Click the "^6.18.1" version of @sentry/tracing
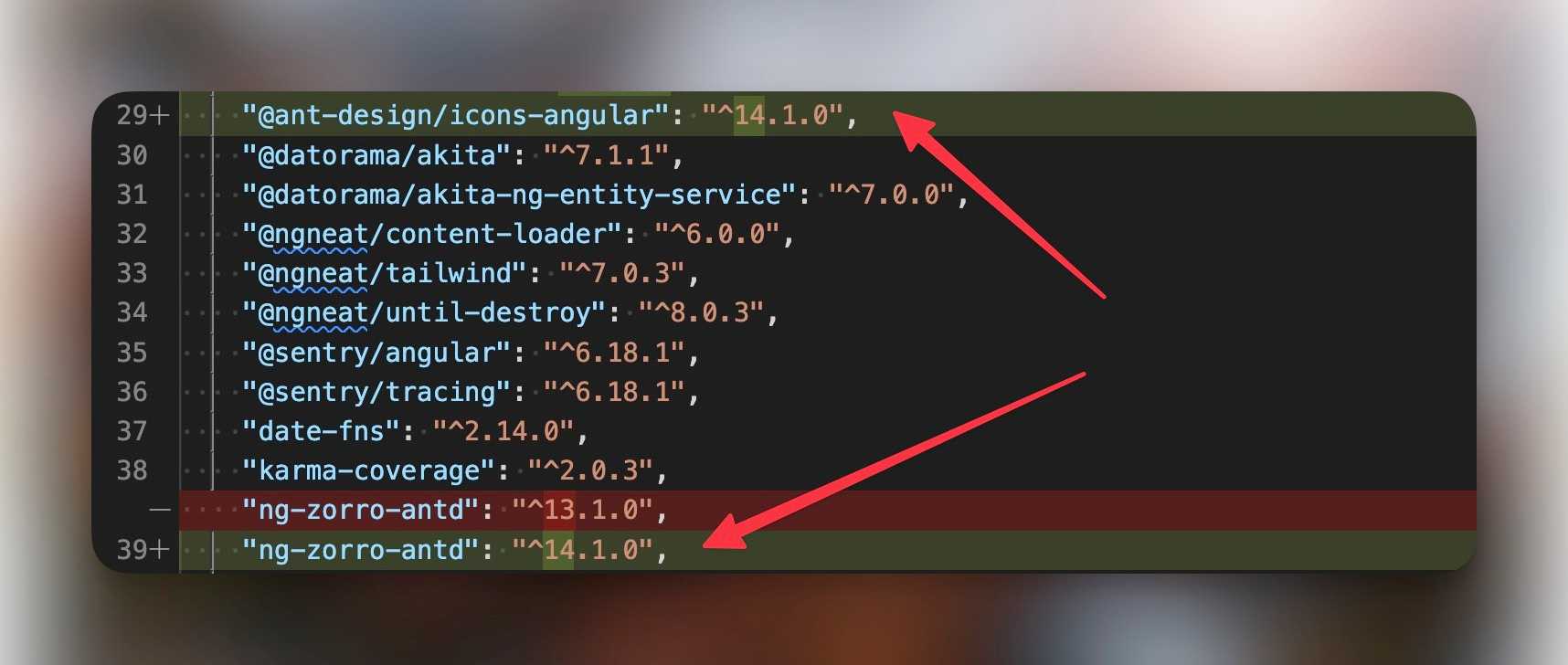Viewport: 1568px width, 665px height. tap(614, 392)
